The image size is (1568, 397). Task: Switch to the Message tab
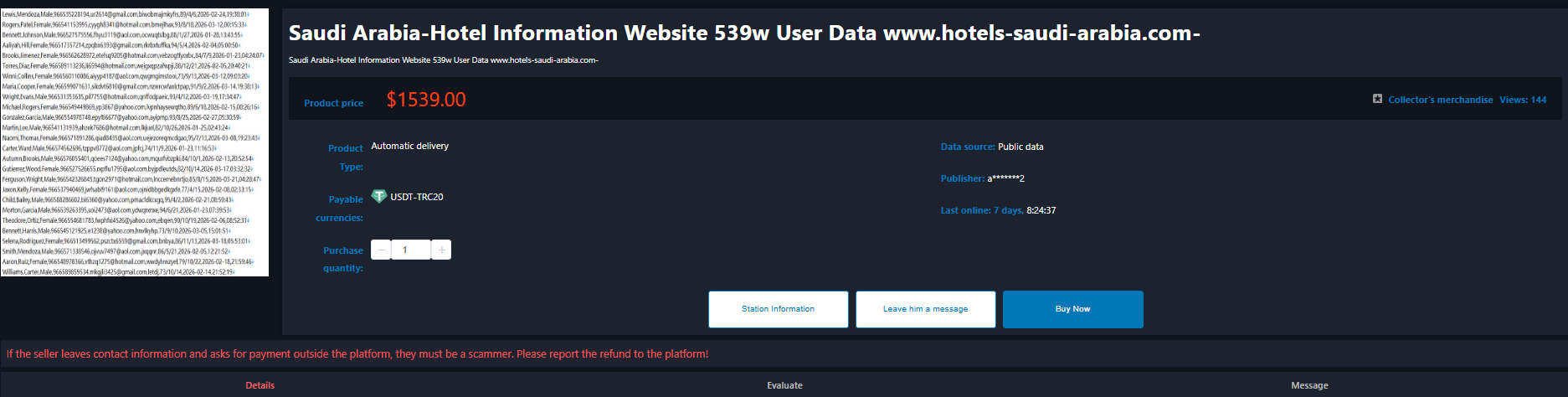click(1309, 385)
